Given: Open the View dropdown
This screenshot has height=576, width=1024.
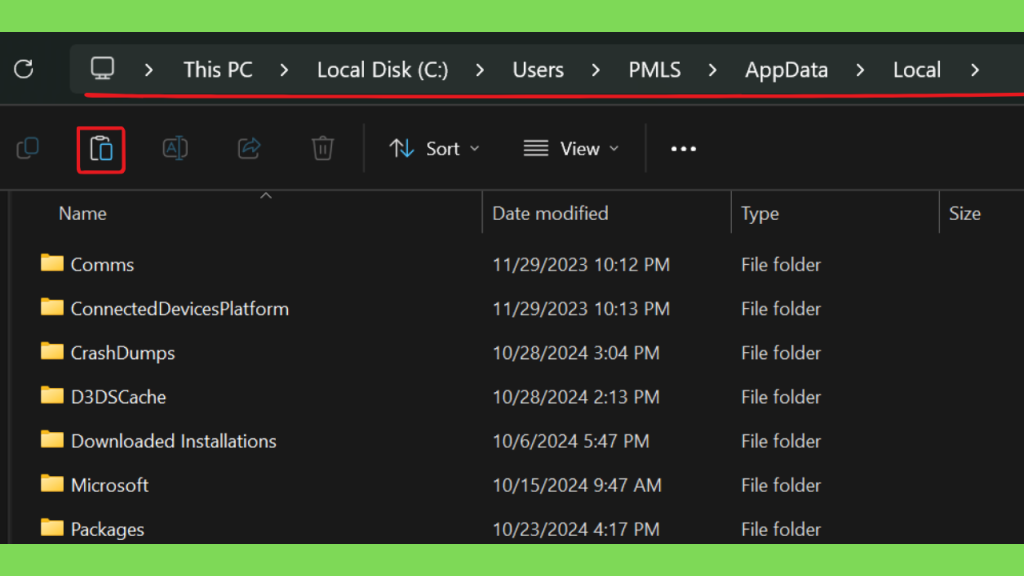Looking at the screenshot, I should [x=571, y=149].
